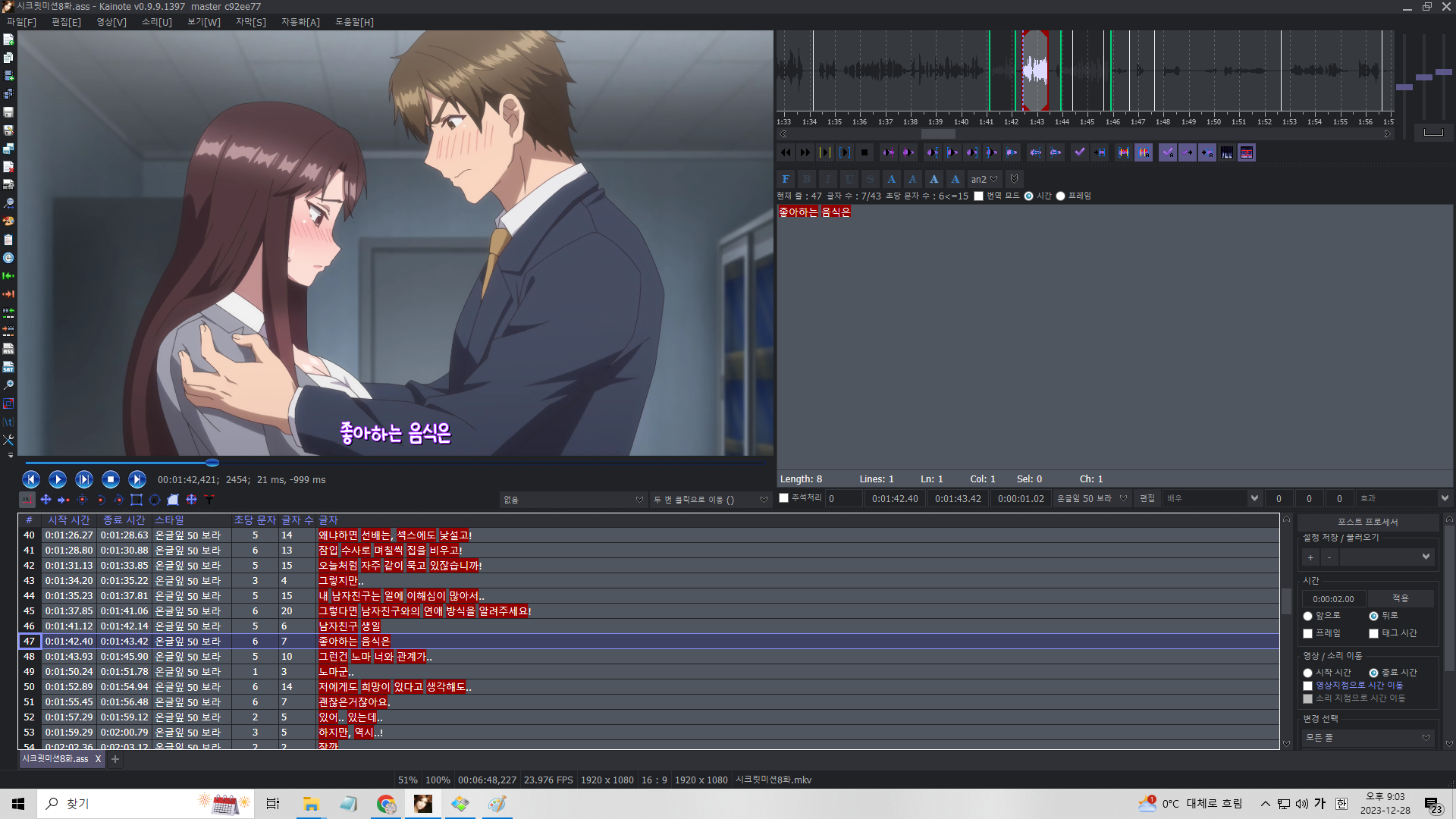Open the 자막[S] menu
This screenshot has height=819, width=1456.
pos(251,22)
